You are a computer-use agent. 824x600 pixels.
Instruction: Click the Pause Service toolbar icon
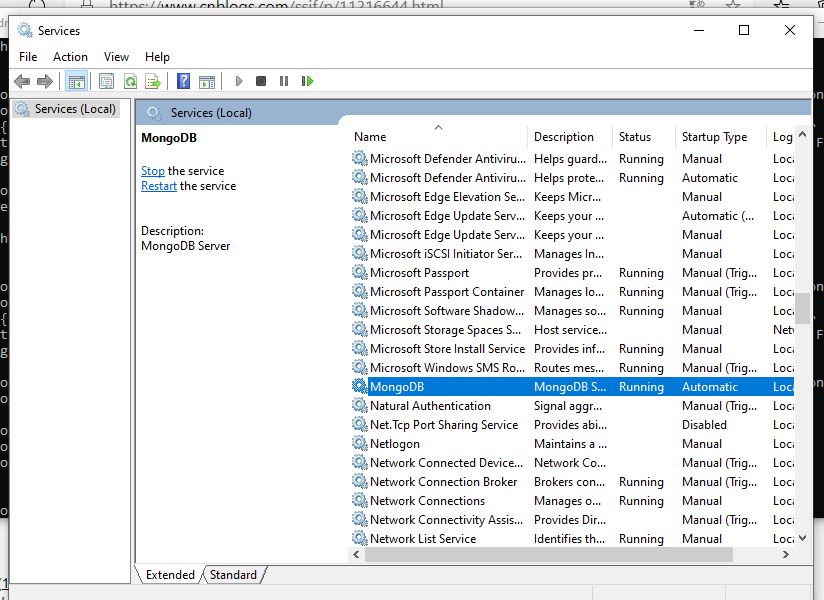tap(284, 81)
